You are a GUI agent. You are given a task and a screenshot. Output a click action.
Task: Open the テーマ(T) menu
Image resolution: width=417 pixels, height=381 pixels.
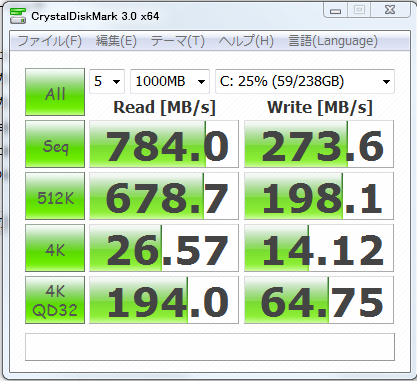pyautogui.click(x=177, y=41)
